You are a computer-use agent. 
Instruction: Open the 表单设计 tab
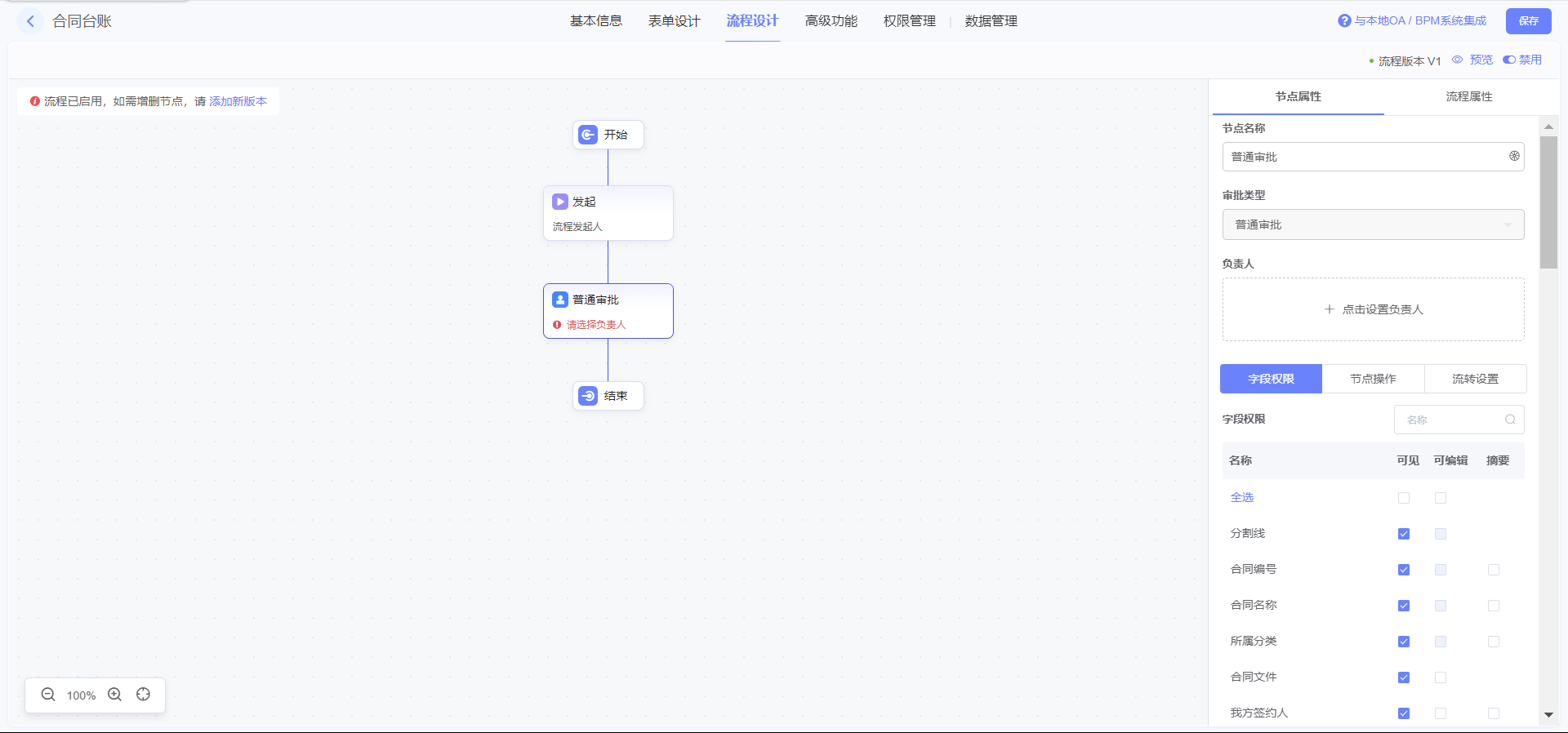(x=674, y=21)
